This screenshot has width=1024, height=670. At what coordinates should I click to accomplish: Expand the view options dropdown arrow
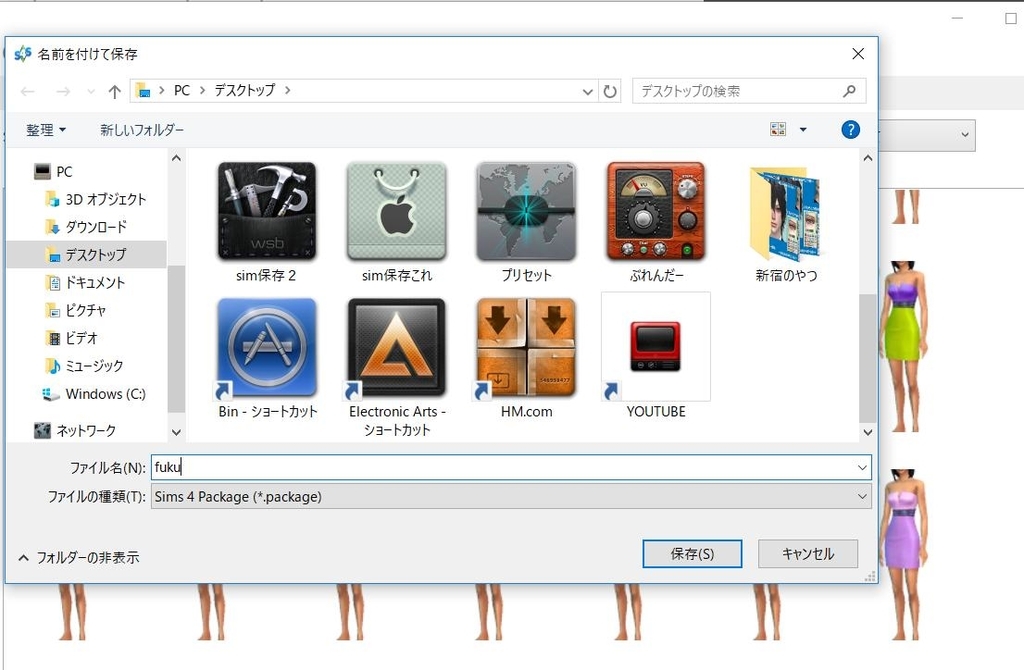pos(803,129)
